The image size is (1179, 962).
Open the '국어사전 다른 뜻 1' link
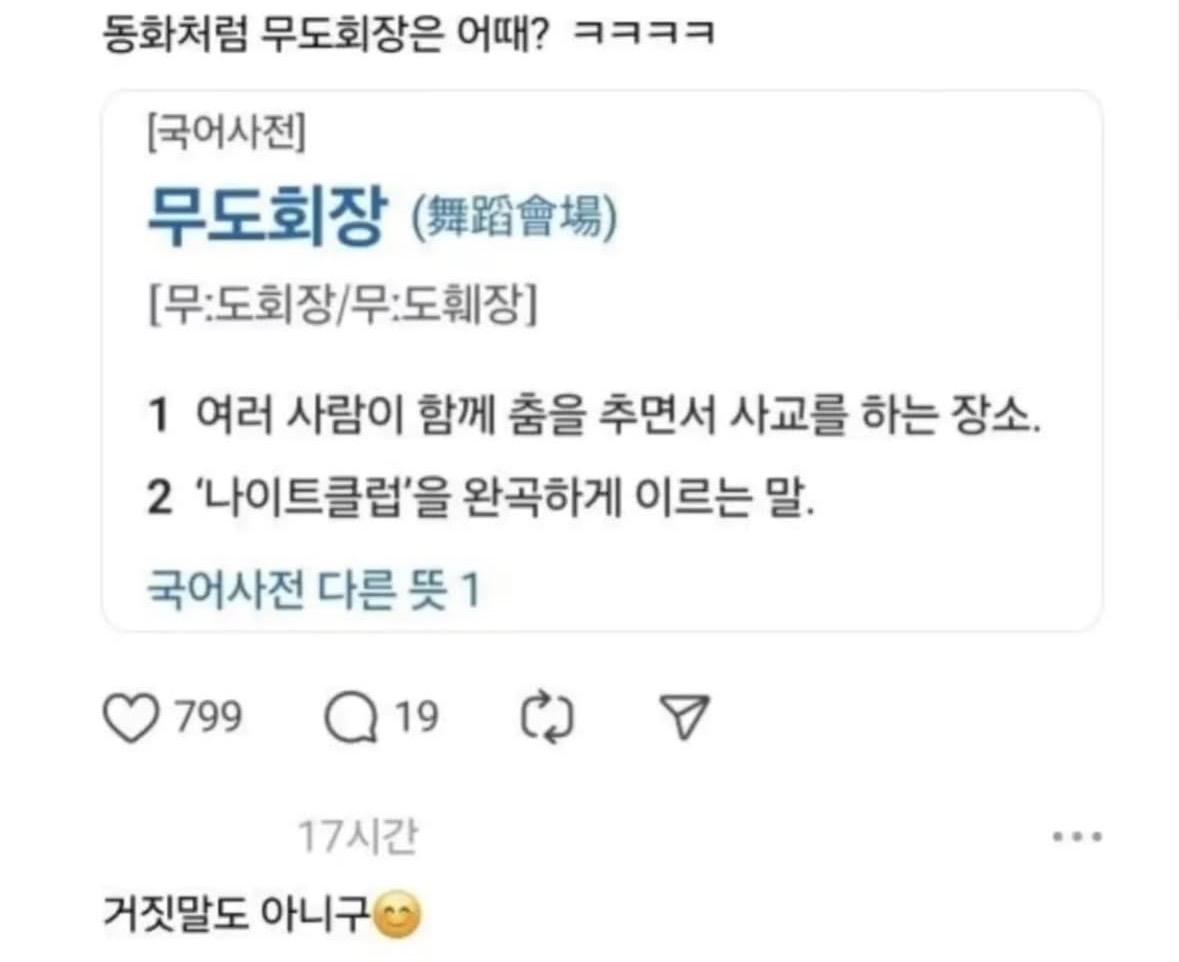click(x=312, y=588)
